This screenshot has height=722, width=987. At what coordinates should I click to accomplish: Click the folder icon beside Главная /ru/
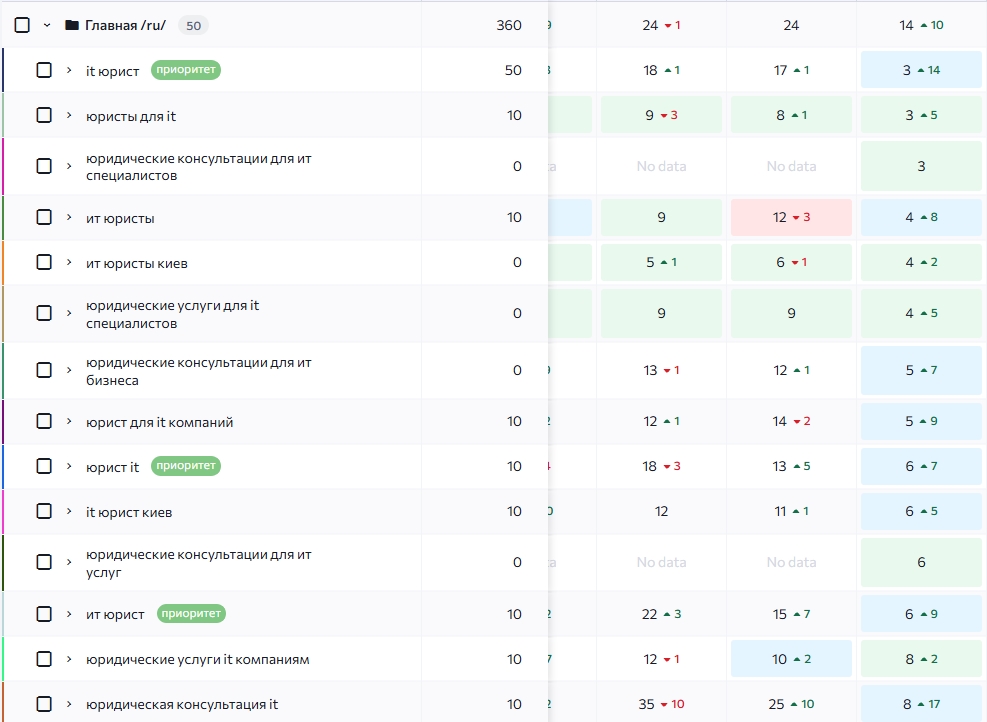pyautogui.click(x=72, y=25)
